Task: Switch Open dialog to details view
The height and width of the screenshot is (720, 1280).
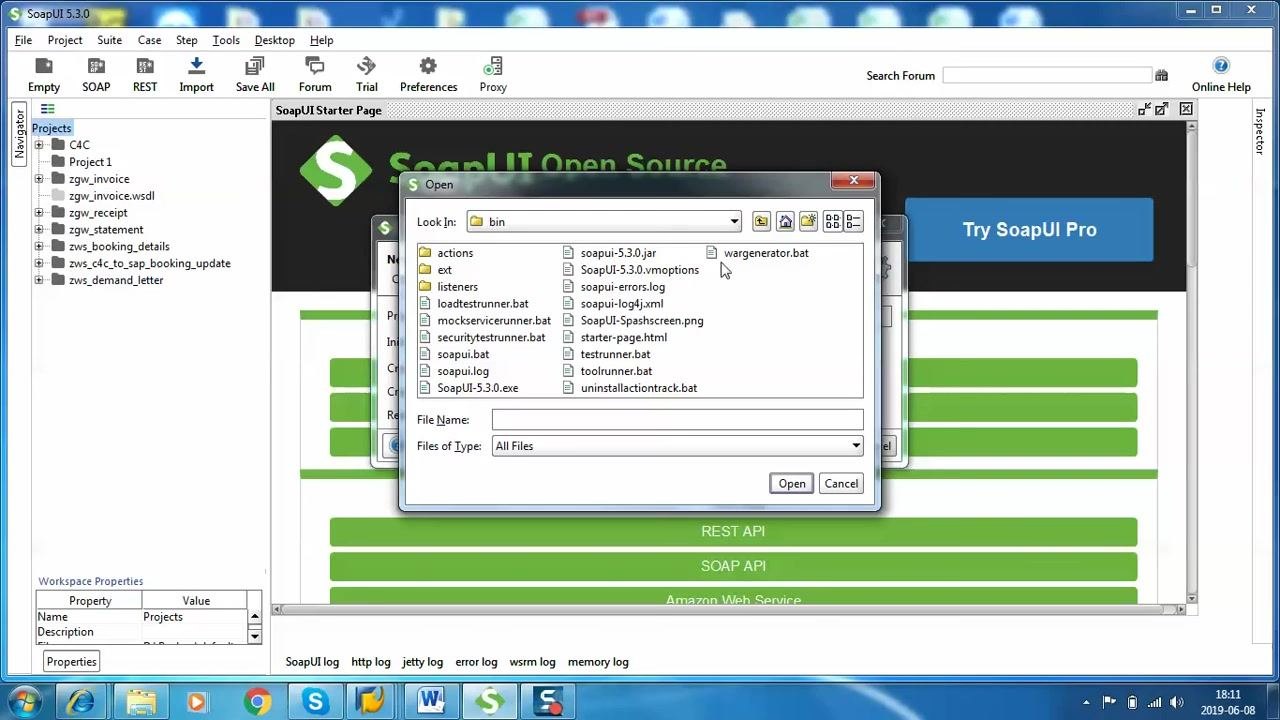Action: click(x=853, y=222)
